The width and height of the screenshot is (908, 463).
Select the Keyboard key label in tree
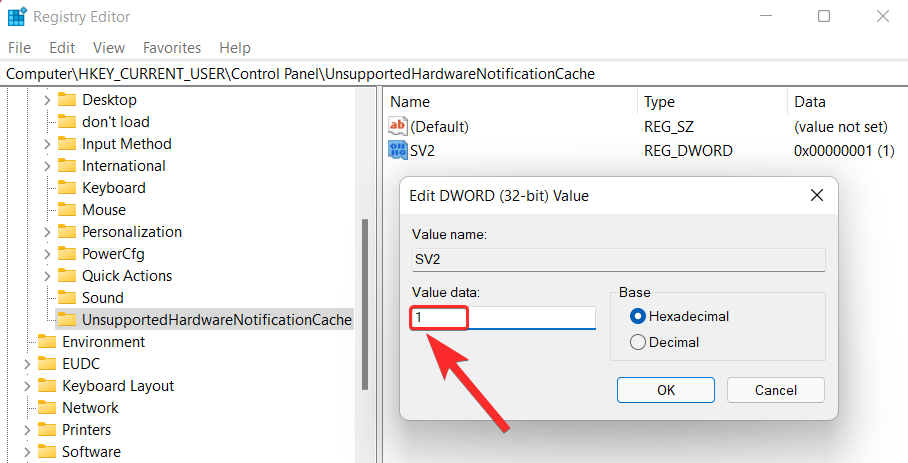tap(114, 188)
